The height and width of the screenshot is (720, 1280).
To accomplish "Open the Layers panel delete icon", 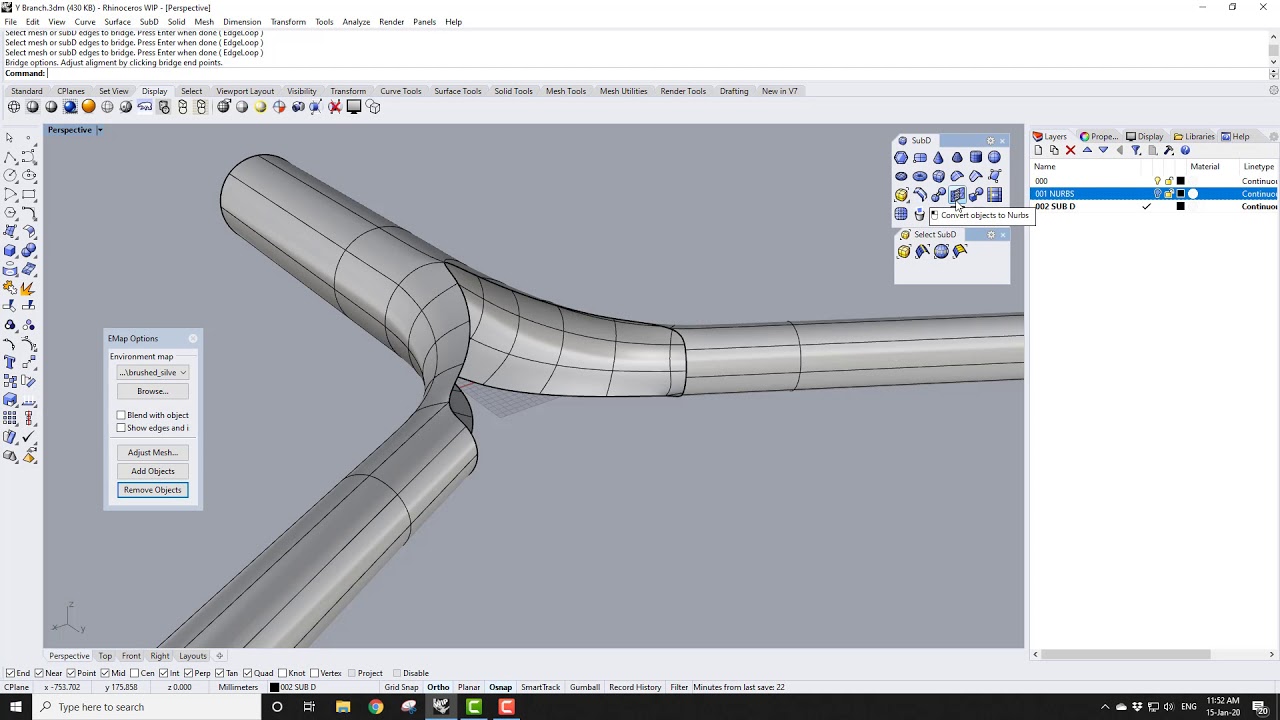I will tap(1070, 150).
